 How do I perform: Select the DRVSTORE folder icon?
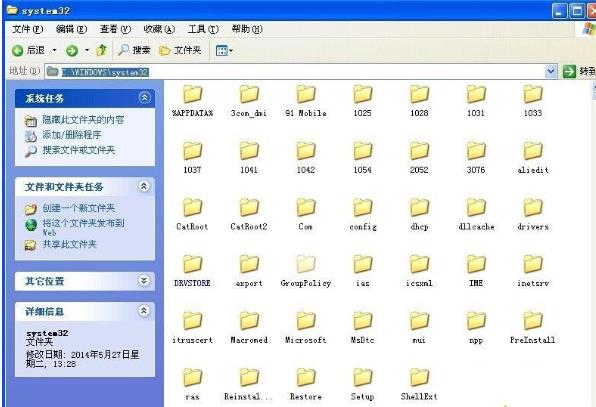193,264
